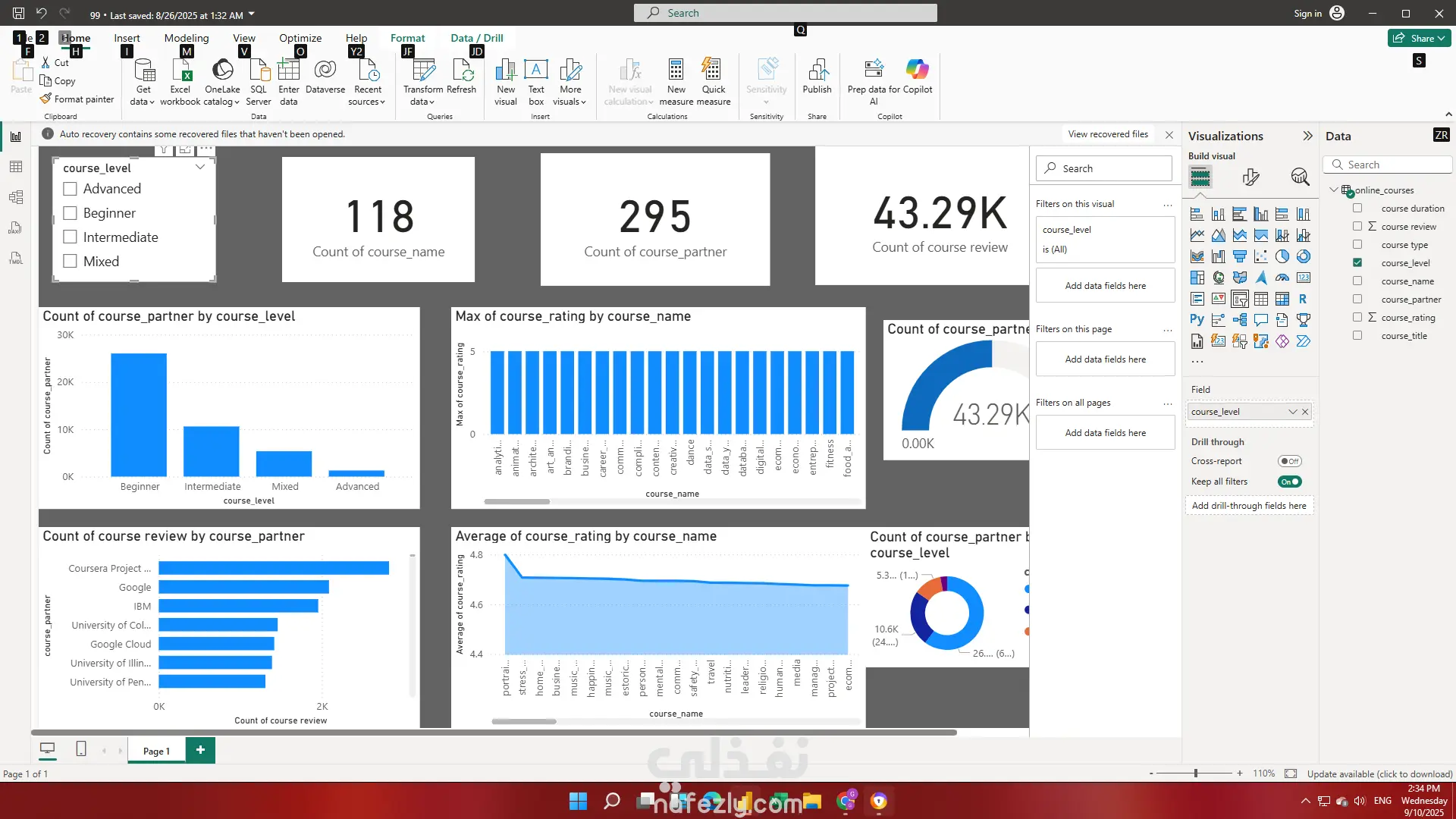Open Table view in left sidebar
This screenshot has height=819, width=1456.
point(16,167)
